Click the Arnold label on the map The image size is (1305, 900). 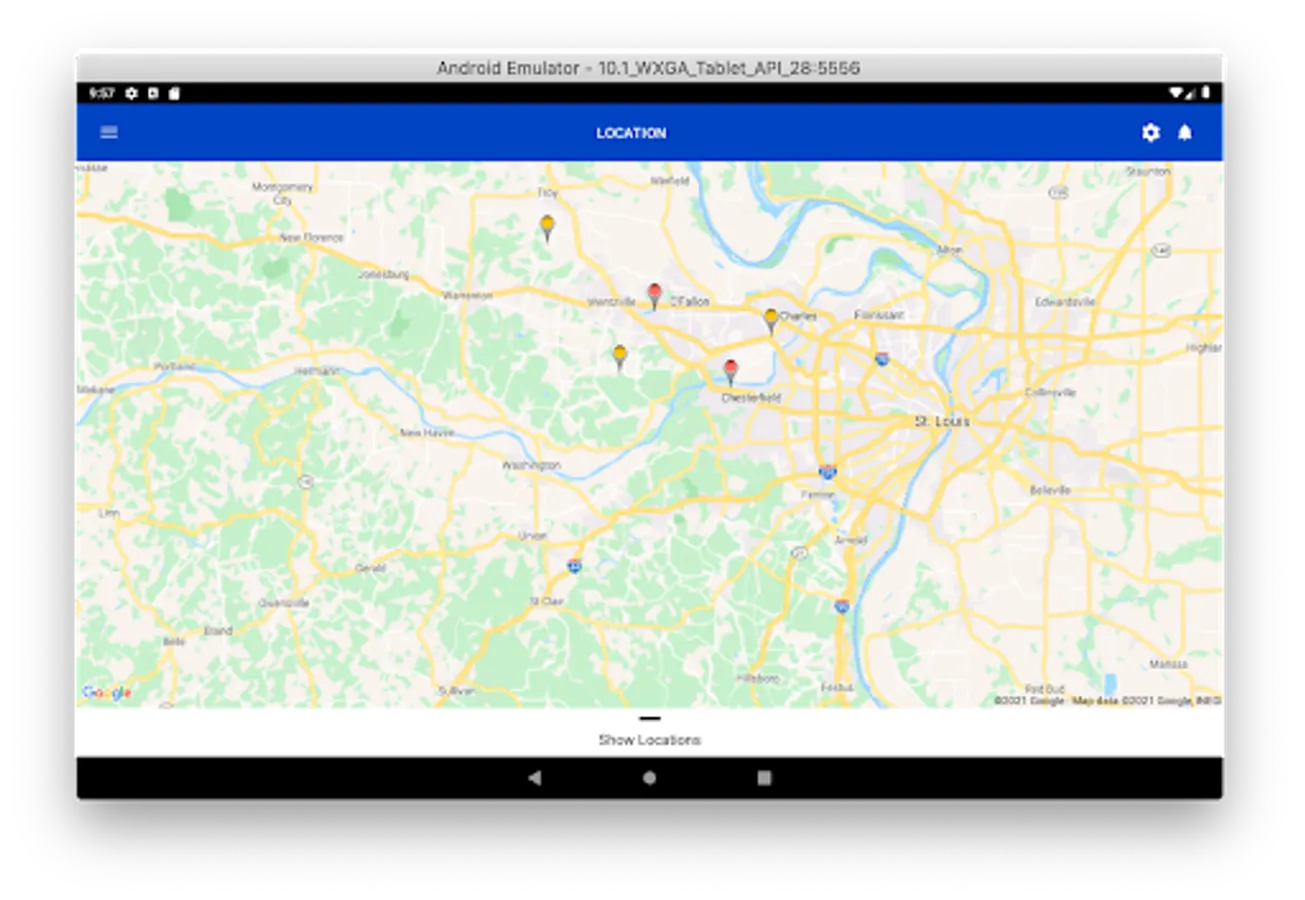pos(851,539)
